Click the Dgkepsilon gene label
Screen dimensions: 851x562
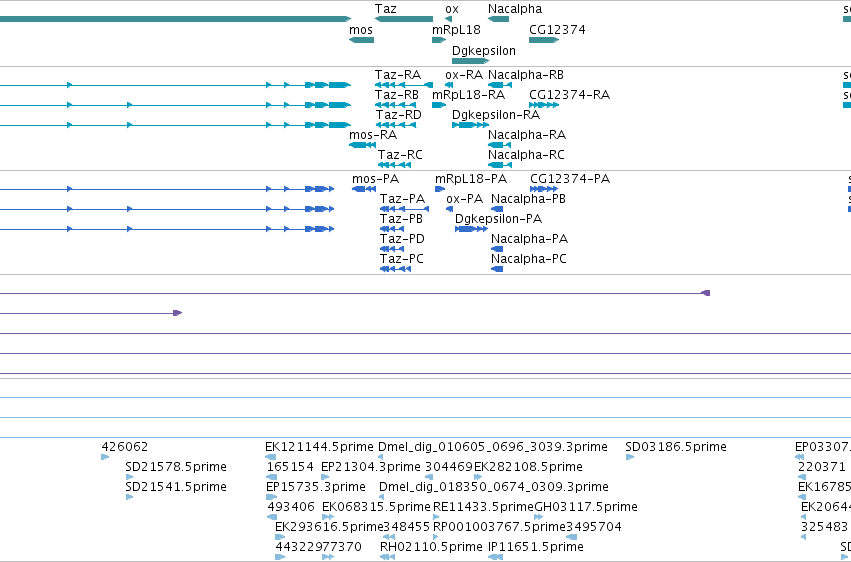click(x=484, y=50)
